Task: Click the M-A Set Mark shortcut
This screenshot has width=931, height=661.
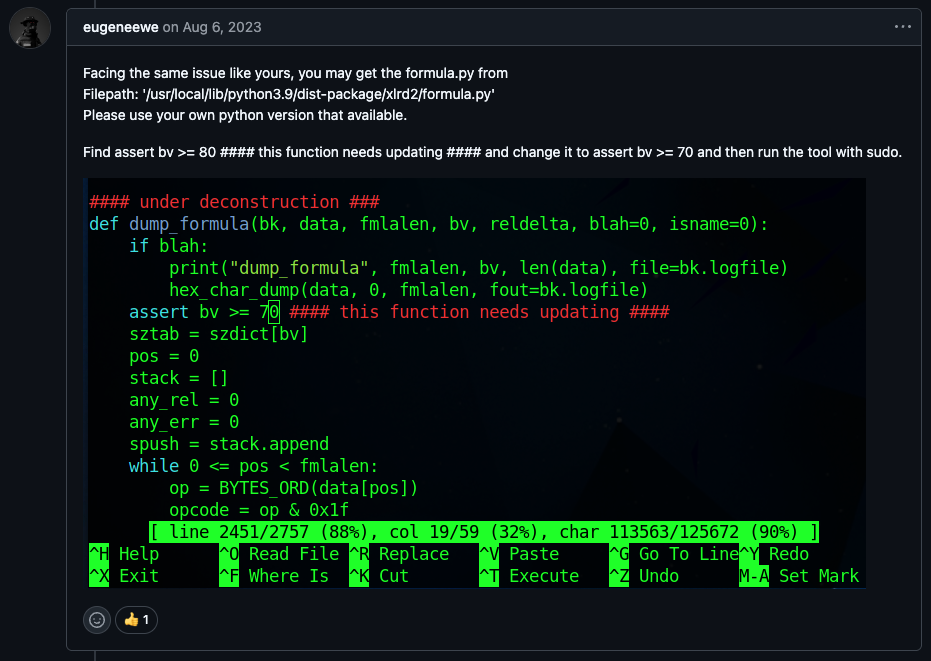Action: (798, 576)
